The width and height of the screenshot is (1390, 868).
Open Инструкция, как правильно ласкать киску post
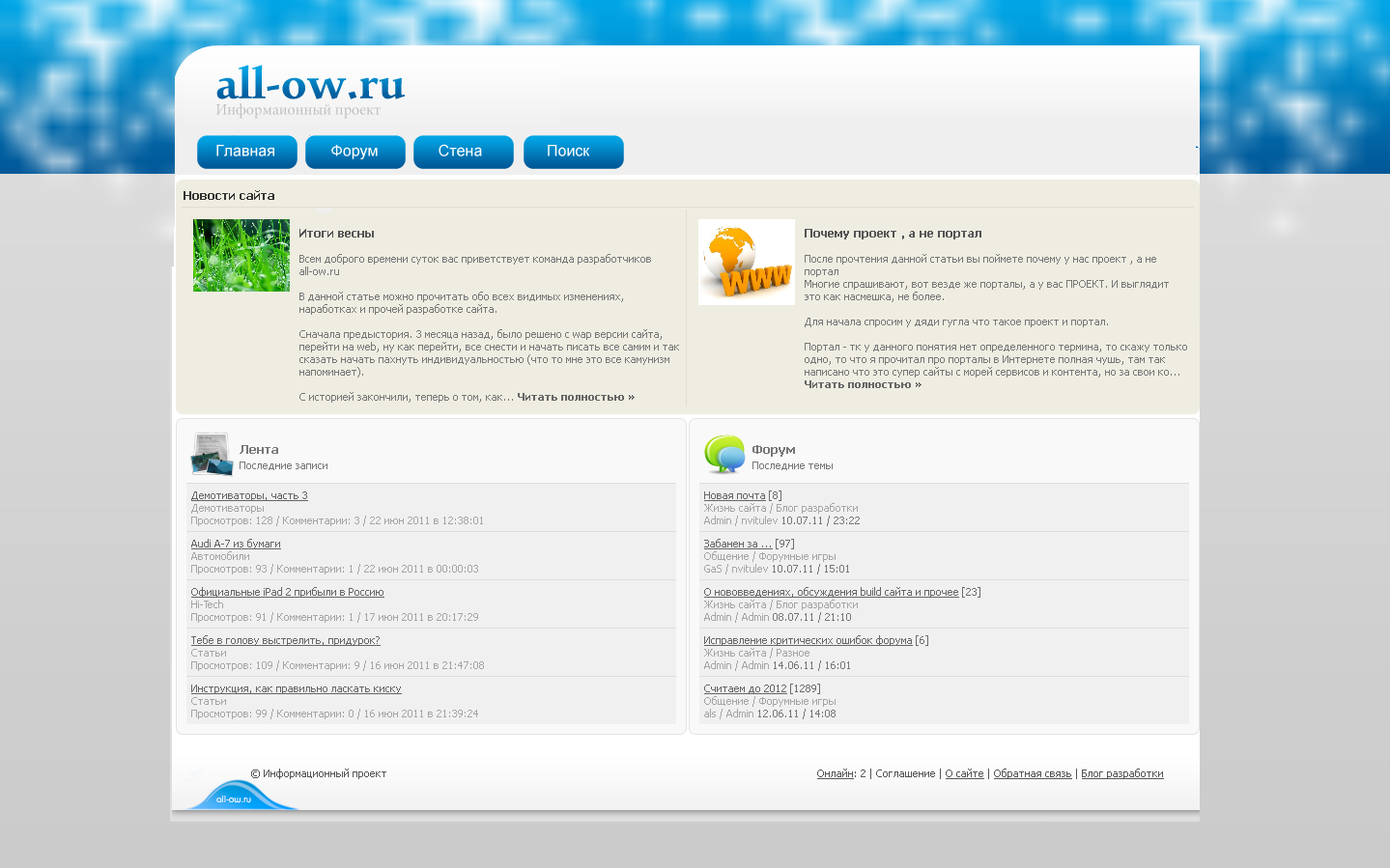pyautogui.click(x=296, y=688)
